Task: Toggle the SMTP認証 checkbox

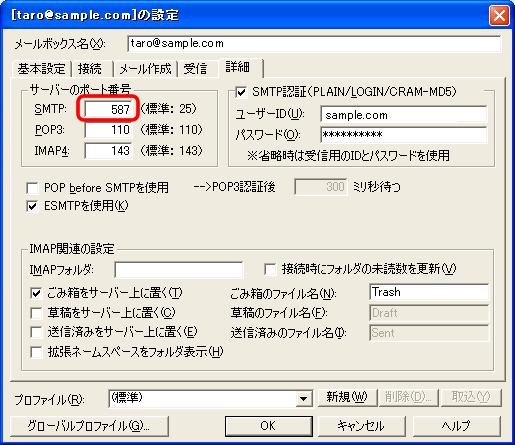Action: [x=241, y=92]
